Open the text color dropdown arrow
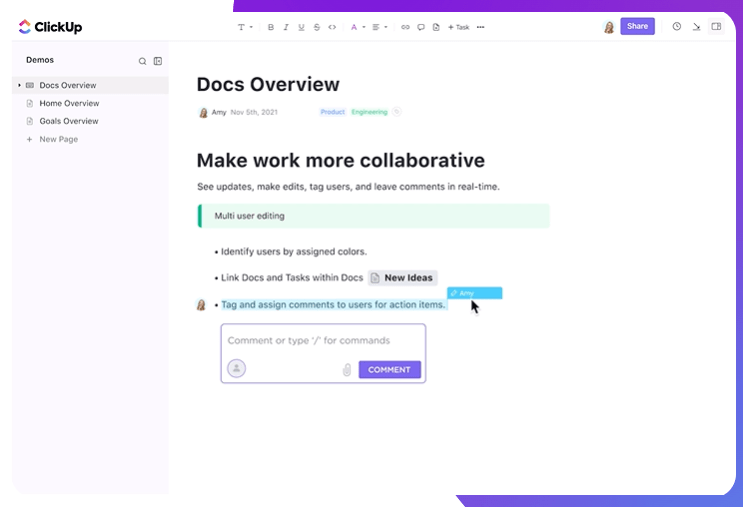743x507 pixels. click(x=364, y=27)
